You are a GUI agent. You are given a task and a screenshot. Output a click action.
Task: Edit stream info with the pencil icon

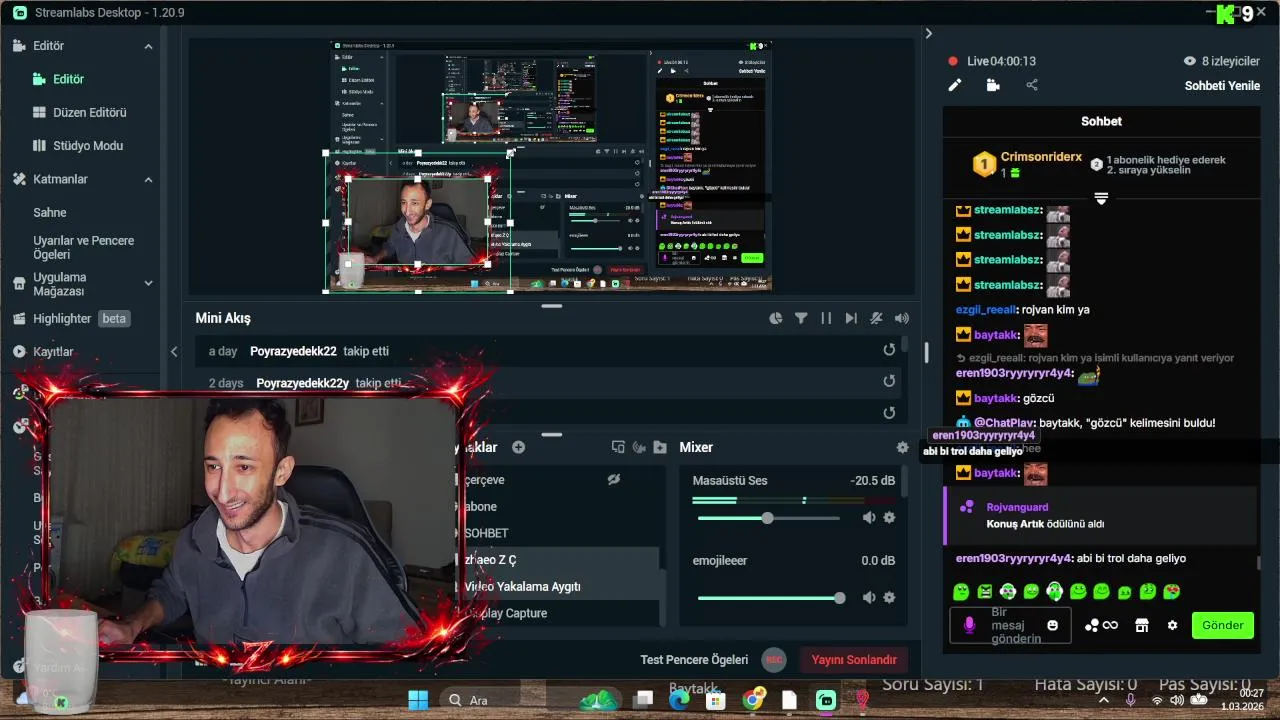pos(955,85)
